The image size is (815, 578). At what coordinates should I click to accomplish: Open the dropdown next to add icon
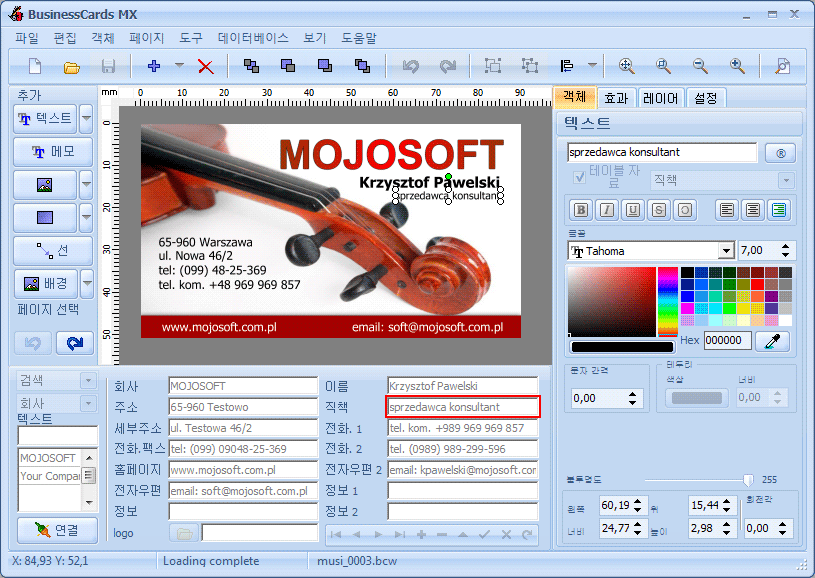tap(179, 65)
